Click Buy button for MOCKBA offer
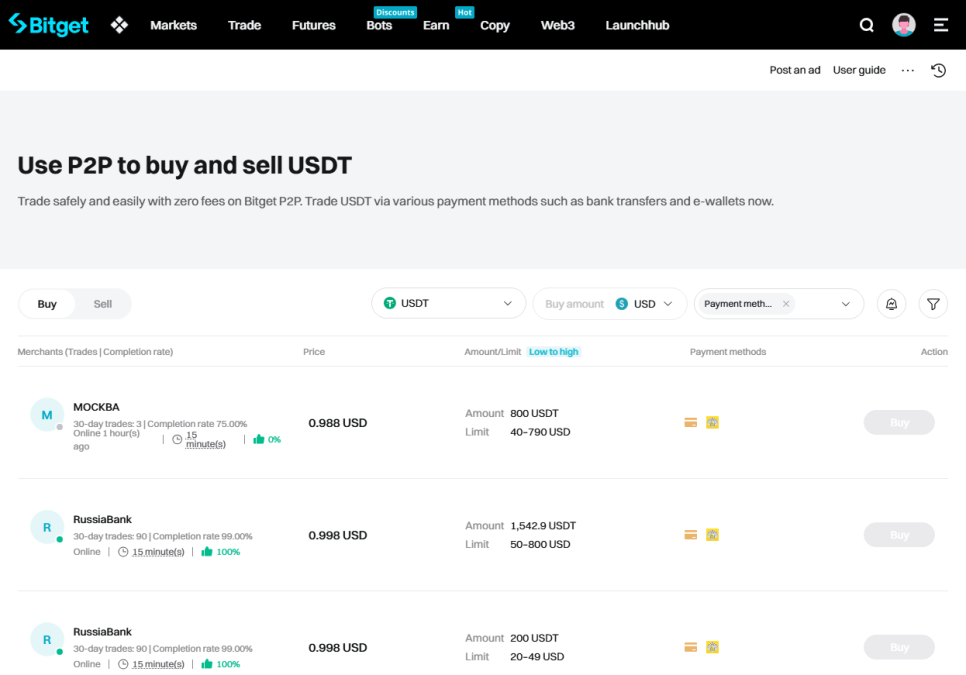966x675 pixels. [899, 422]
